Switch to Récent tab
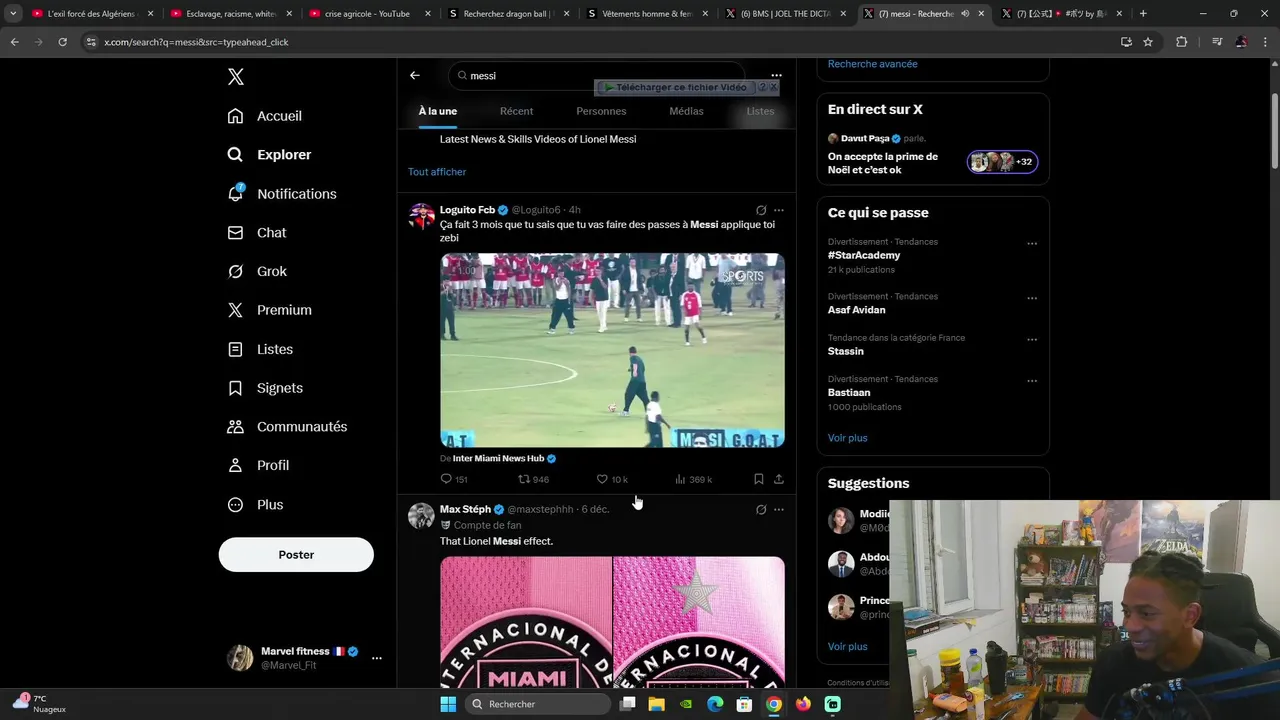 tap(517, 111)
